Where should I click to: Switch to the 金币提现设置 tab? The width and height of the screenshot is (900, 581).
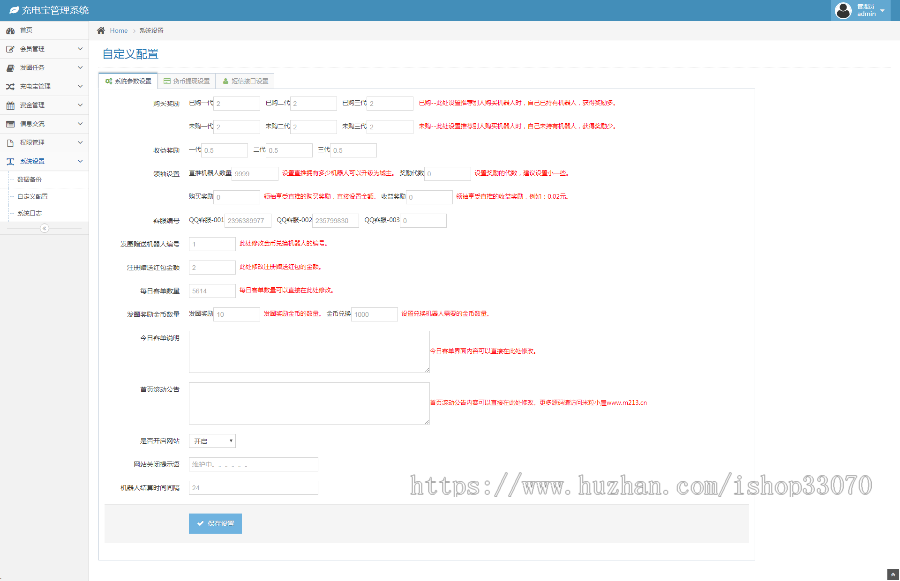(187, 81)
